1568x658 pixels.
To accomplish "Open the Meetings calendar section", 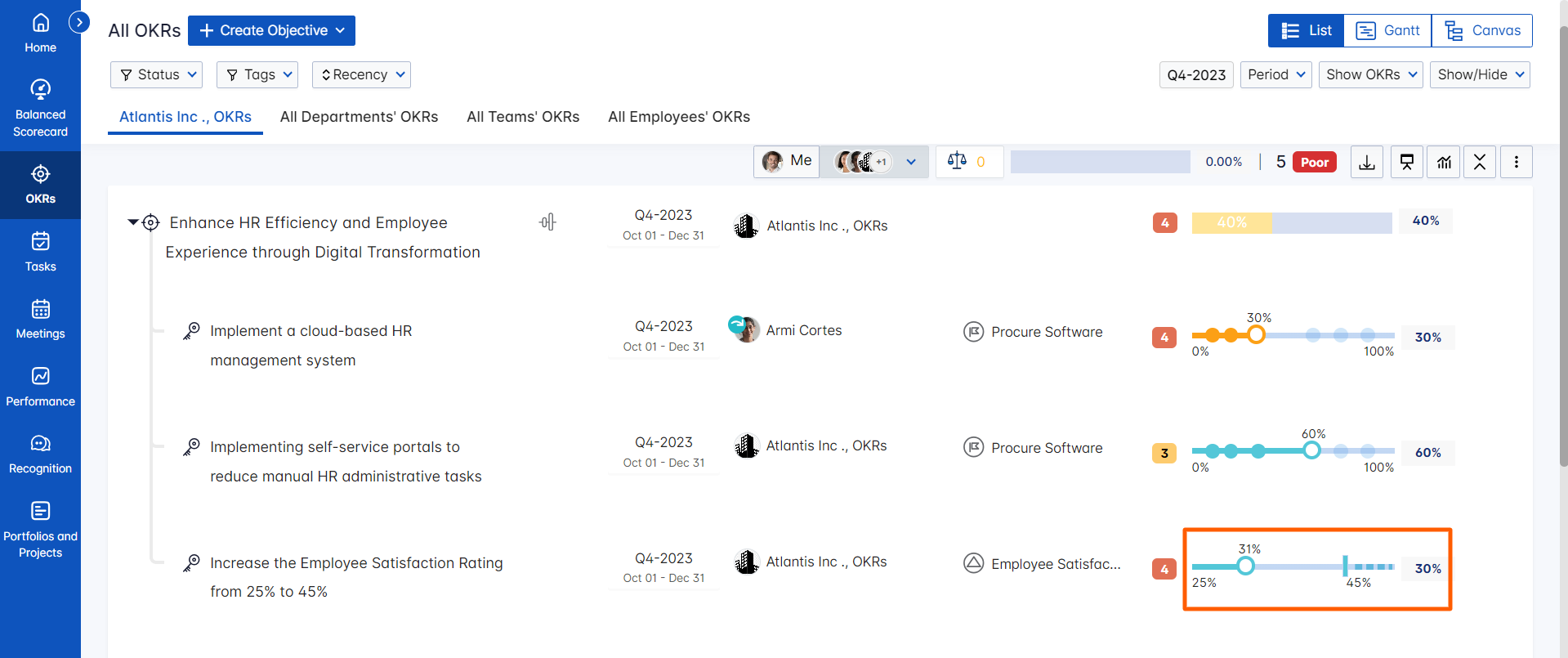I will click(40, 319).
